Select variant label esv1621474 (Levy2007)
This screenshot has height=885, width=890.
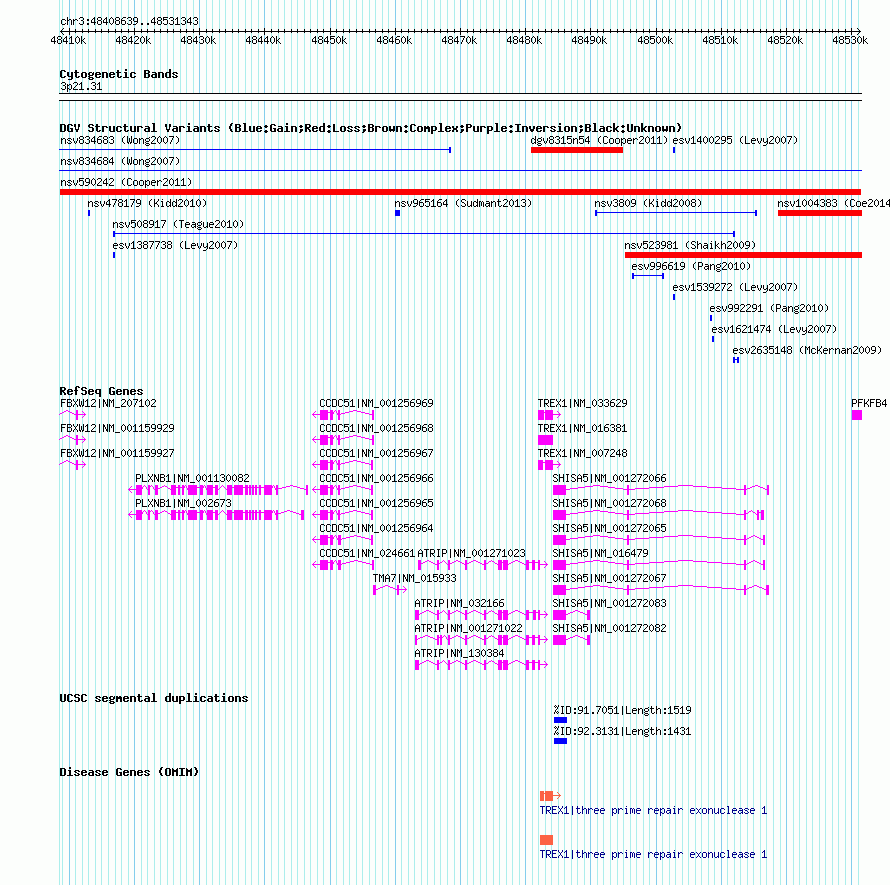click(774, 329)
